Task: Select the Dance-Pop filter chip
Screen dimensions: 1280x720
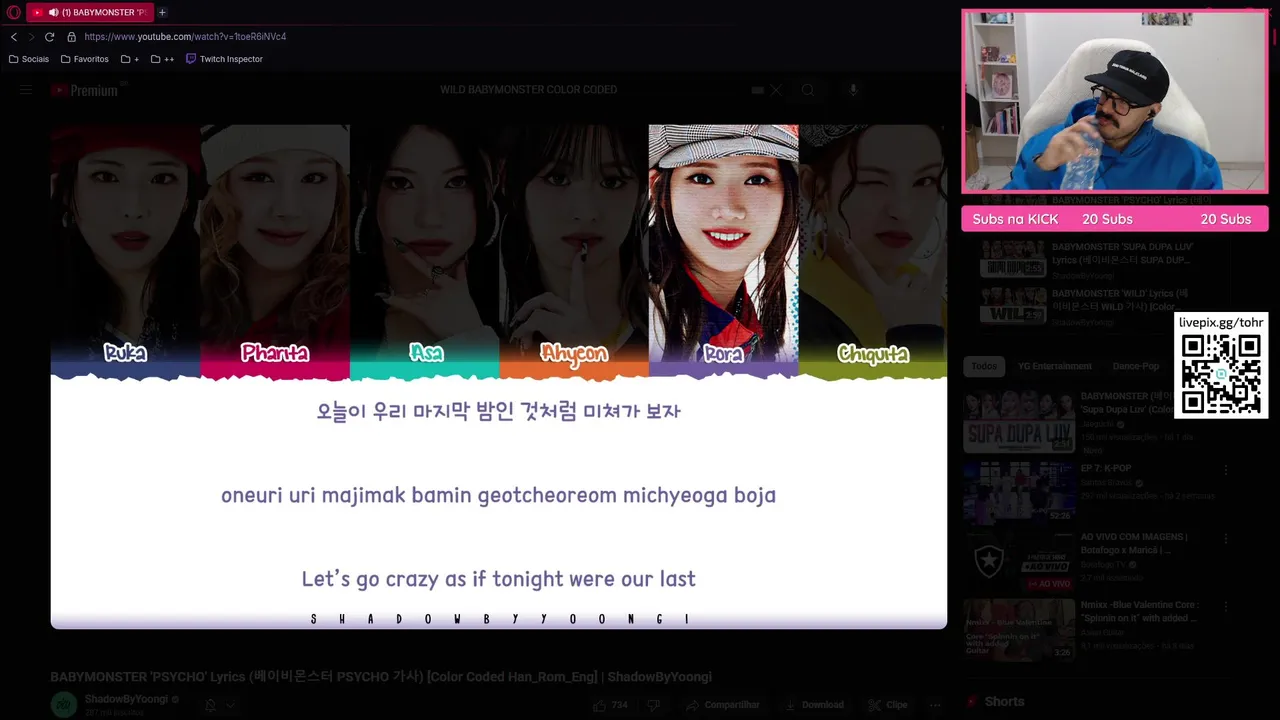Action: [x=1136, y=366]
